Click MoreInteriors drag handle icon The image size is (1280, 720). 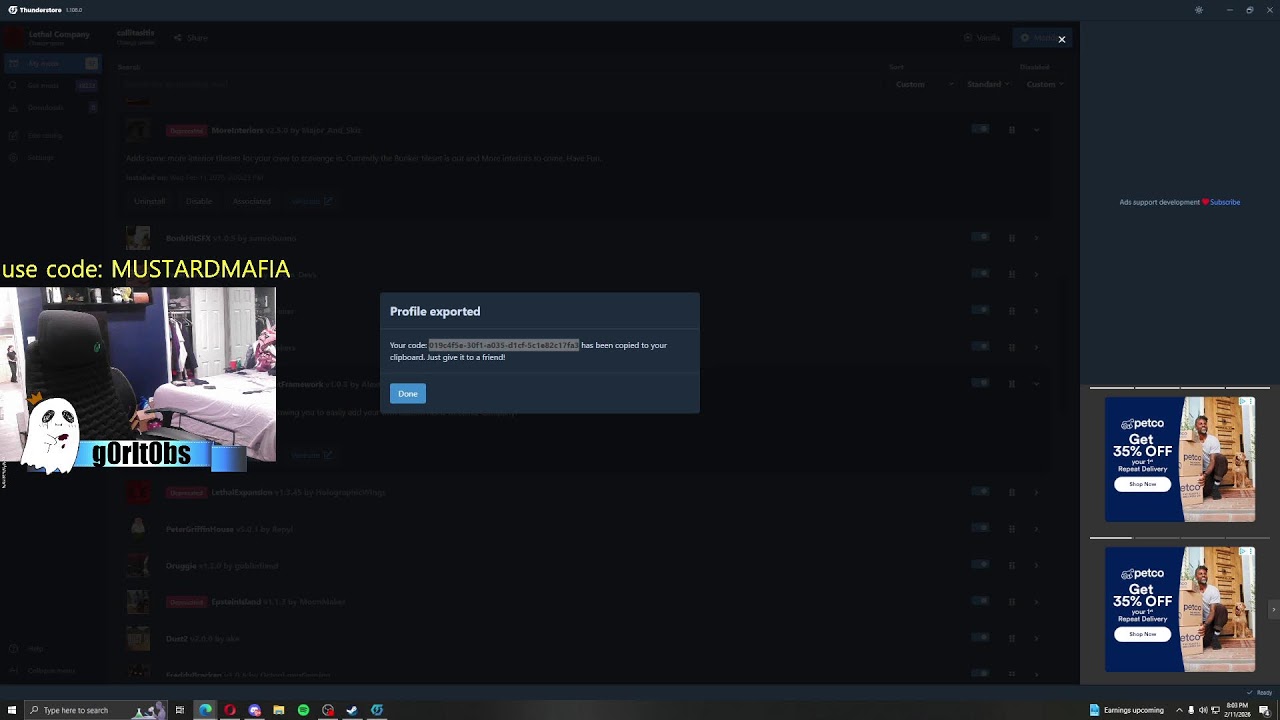[x=1011, y=129]
